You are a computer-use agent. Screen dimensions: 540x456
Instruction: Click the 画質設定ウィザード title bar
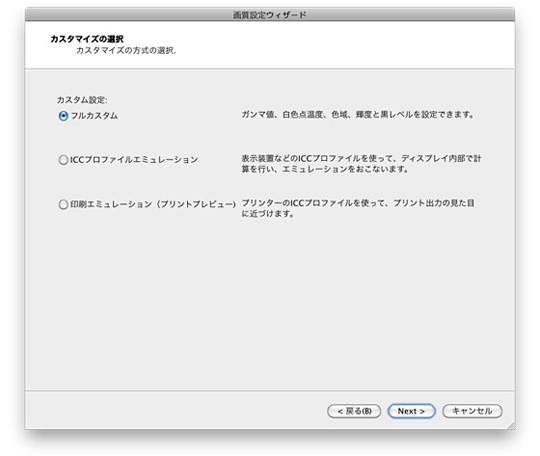(x=270, y=14)
